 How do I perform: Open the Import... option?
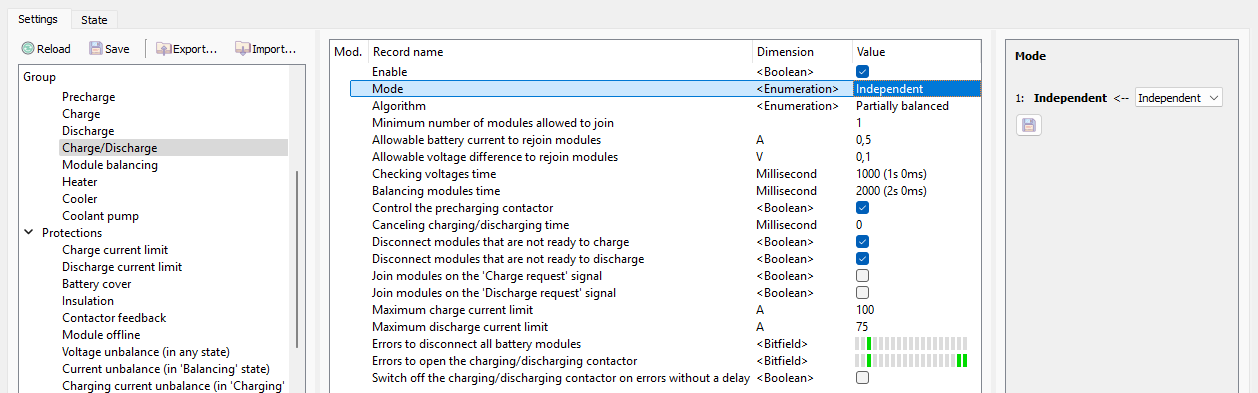coord(265,48)
